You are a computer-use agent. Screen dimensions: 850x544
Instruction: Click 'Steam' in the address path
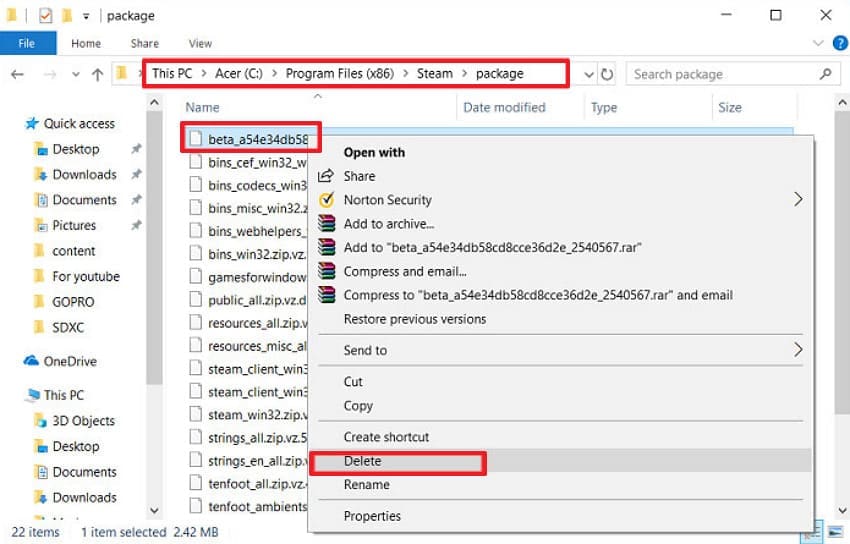pos(435,73)
